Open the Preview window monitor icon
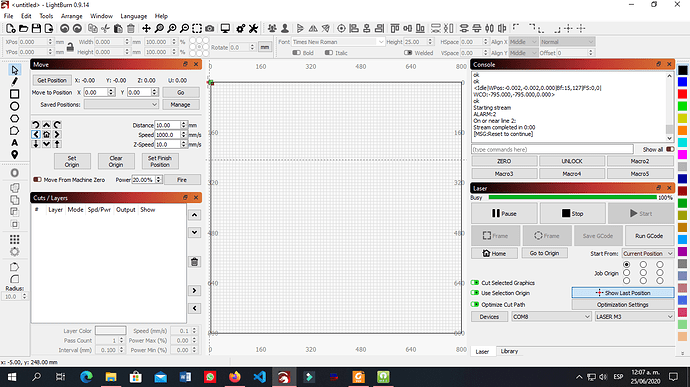Viewport: 690px width, 387px height. [x=225, y=29]
